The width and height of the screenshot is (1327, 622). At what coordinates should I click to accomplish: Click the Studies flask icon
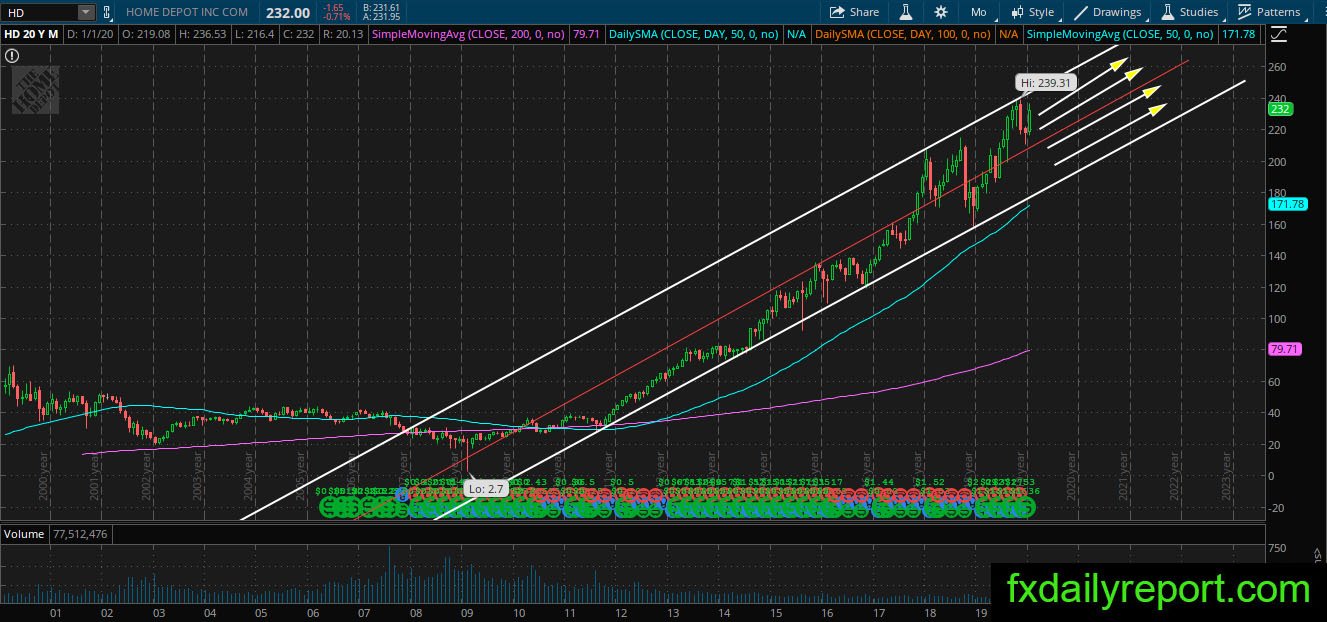pos(1167,12)
